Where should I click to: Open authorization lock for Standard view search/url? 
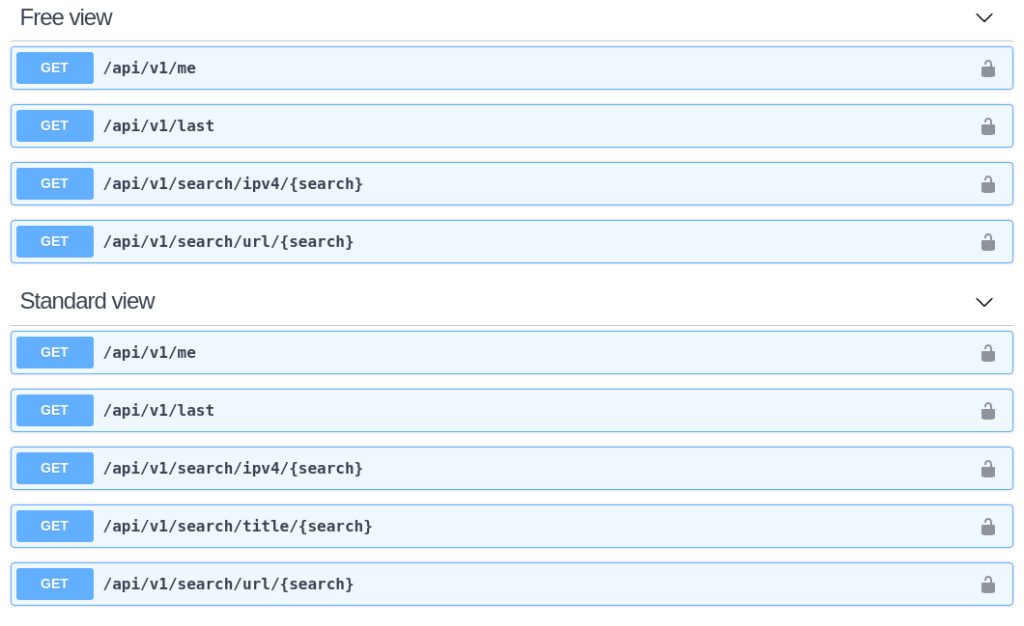coord(987,584)
